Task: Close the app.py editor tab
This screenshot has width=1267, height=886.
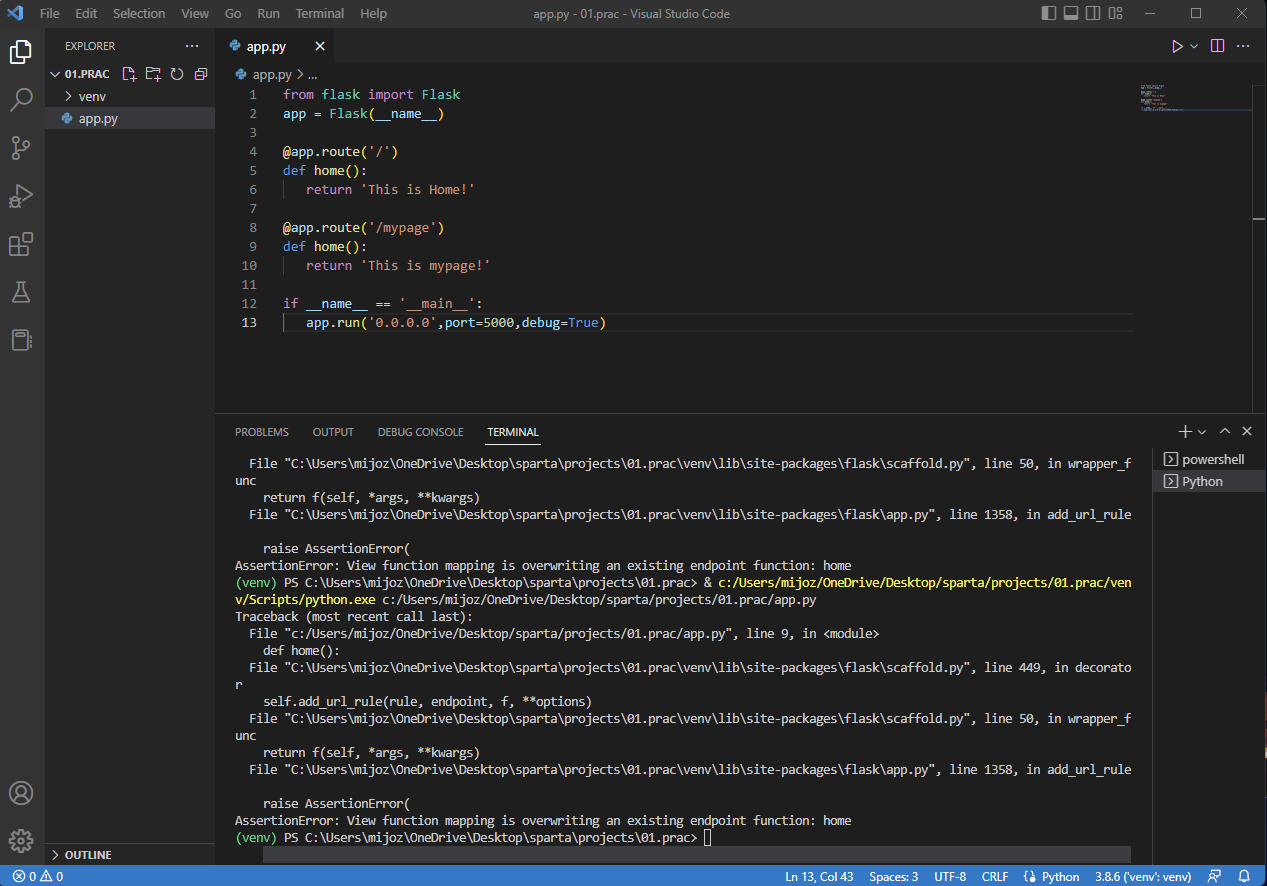Action: click(x=320, y=46)
